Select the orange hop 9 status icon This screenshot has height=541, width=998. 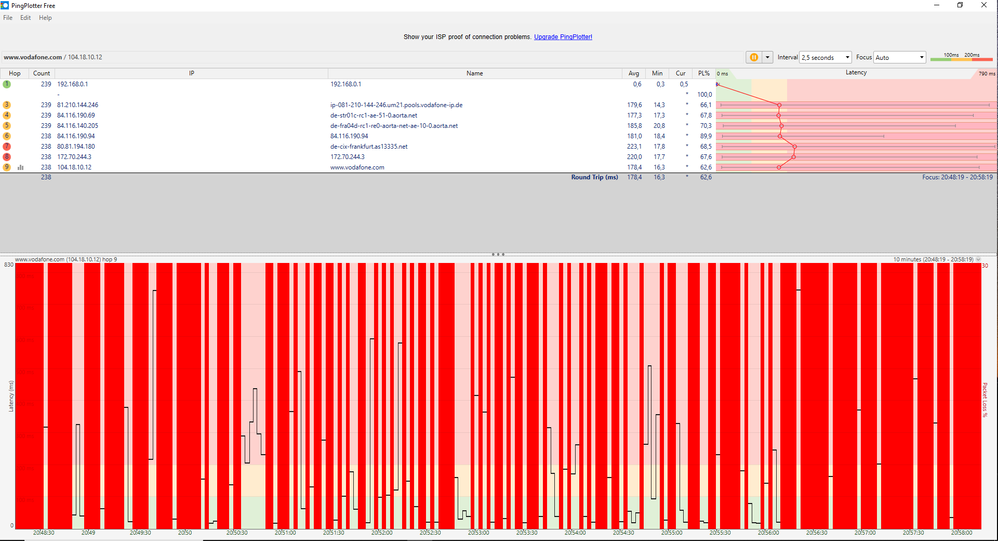(x=7, y=167)
